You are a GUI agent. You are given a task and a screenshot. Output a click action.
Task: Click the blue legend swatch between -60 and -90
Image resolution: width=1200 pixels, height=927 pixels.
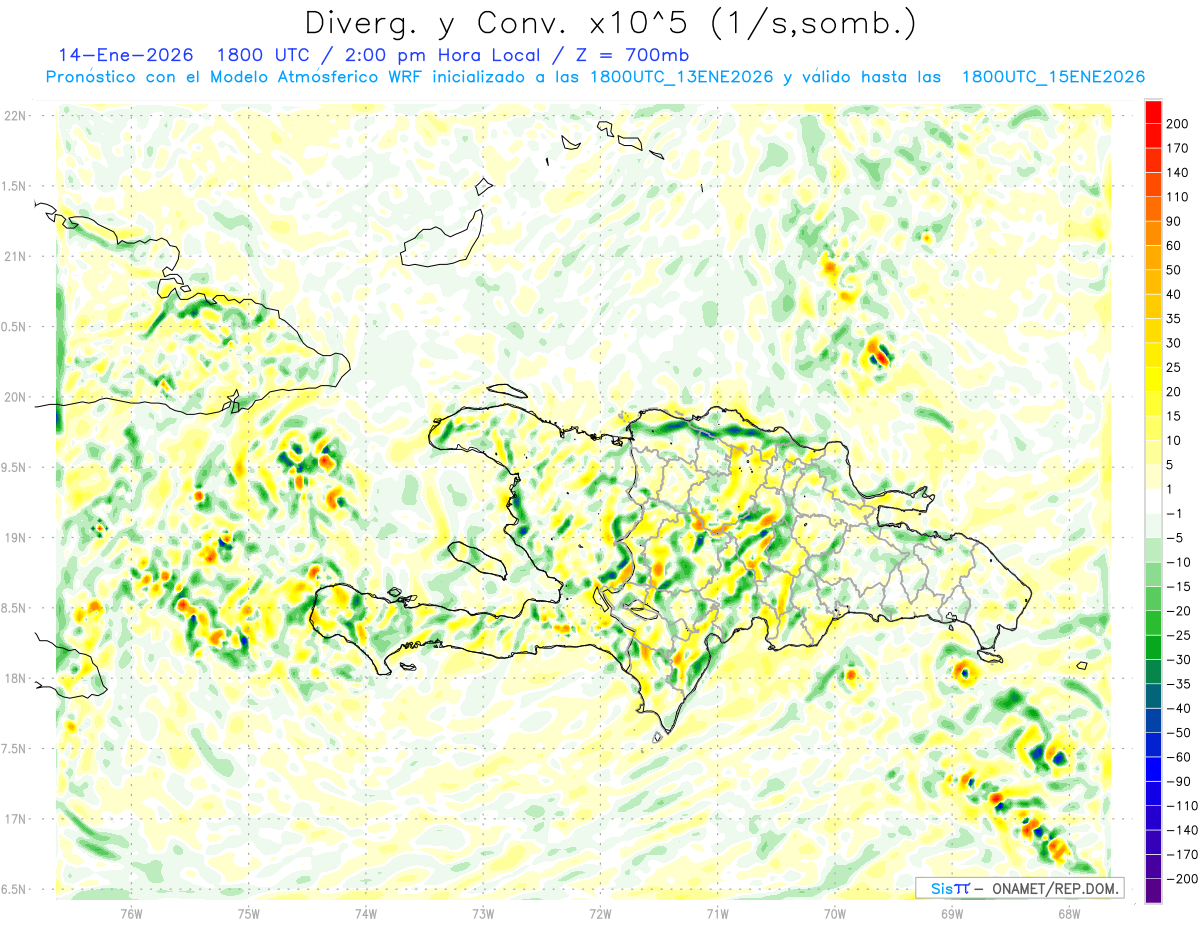click(1153, 770)
